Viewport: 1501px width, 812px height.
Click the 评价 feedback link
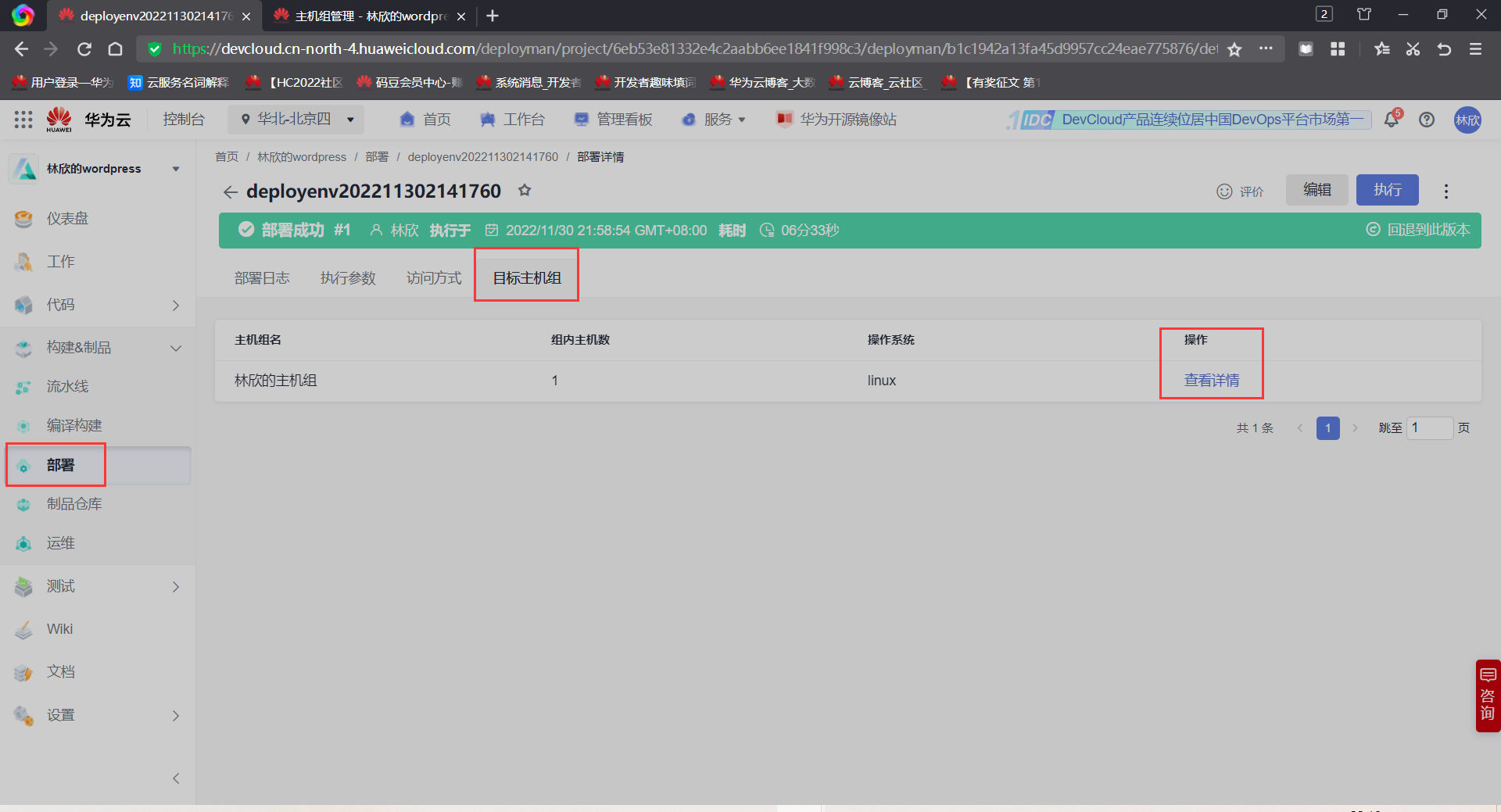pyautogui.click(x=1240, y=191)
